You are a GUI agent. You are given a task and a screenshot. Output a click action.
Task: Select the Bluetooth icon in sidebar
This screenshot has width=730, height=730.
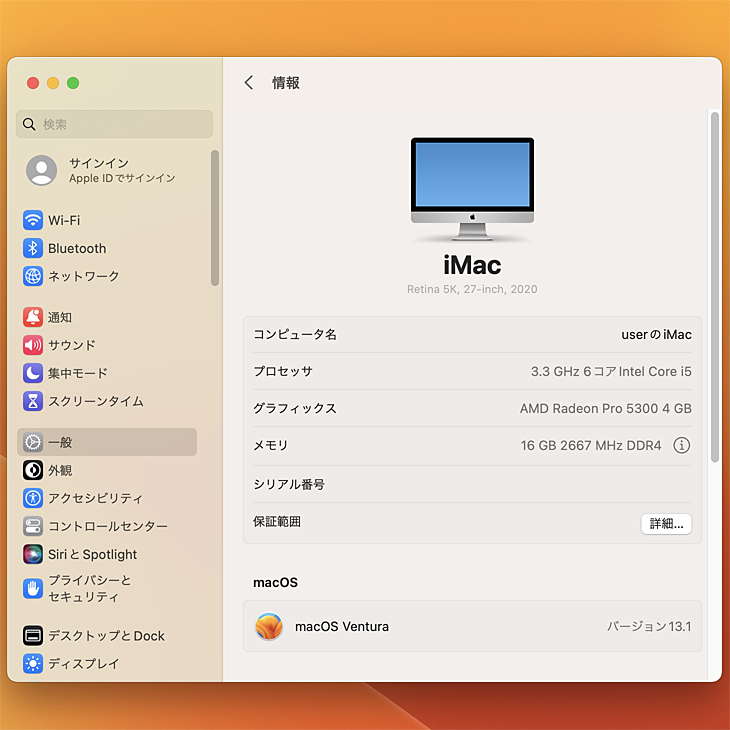coord(33,248)
